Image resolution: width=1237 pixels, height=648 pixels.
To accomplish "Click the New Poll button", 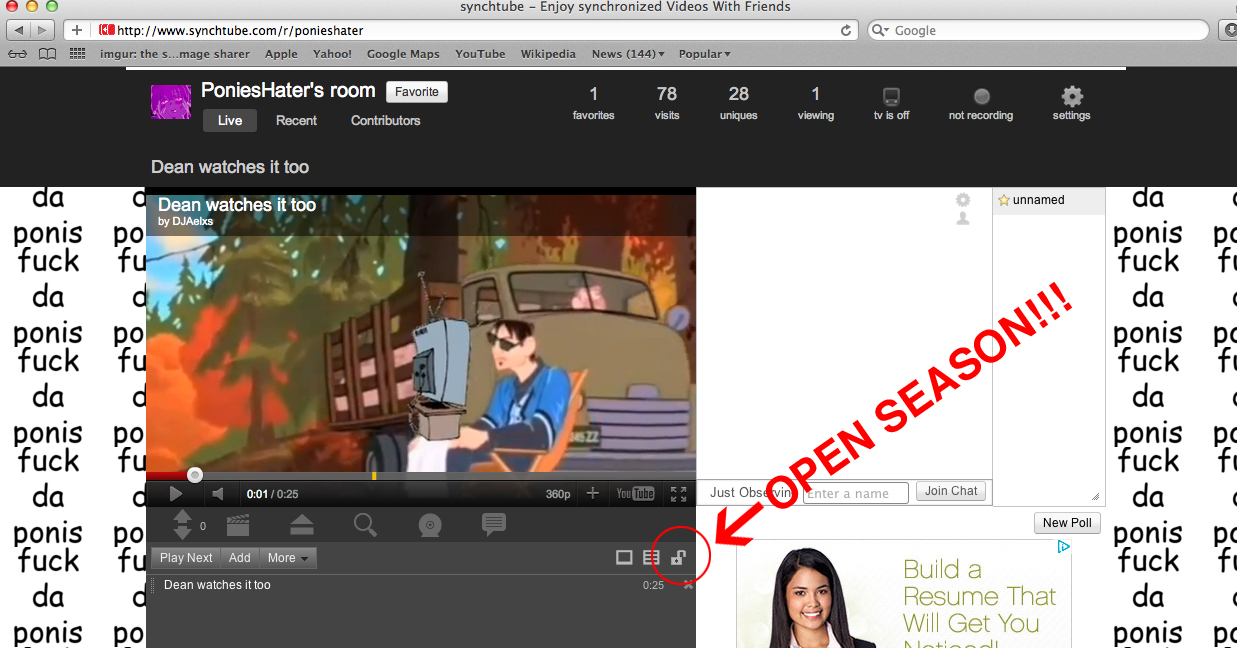I will pyautogui.click(x=1067, y=522).
